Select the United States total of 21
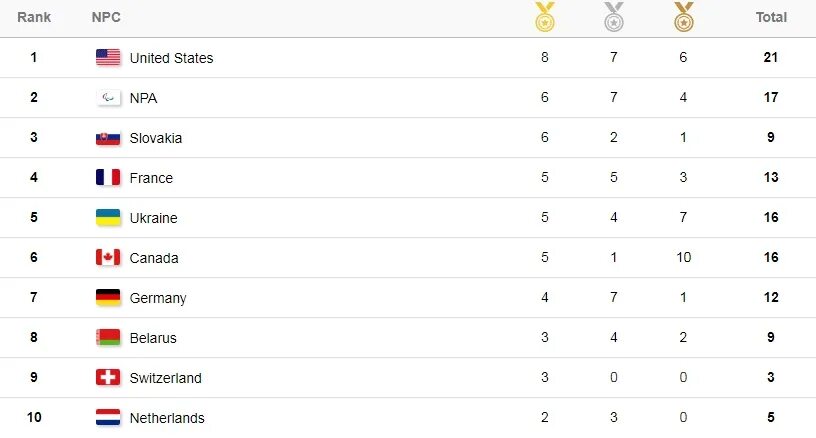This screenshot has height=438, width=816. pyautogui.click(x=771, y=57)
